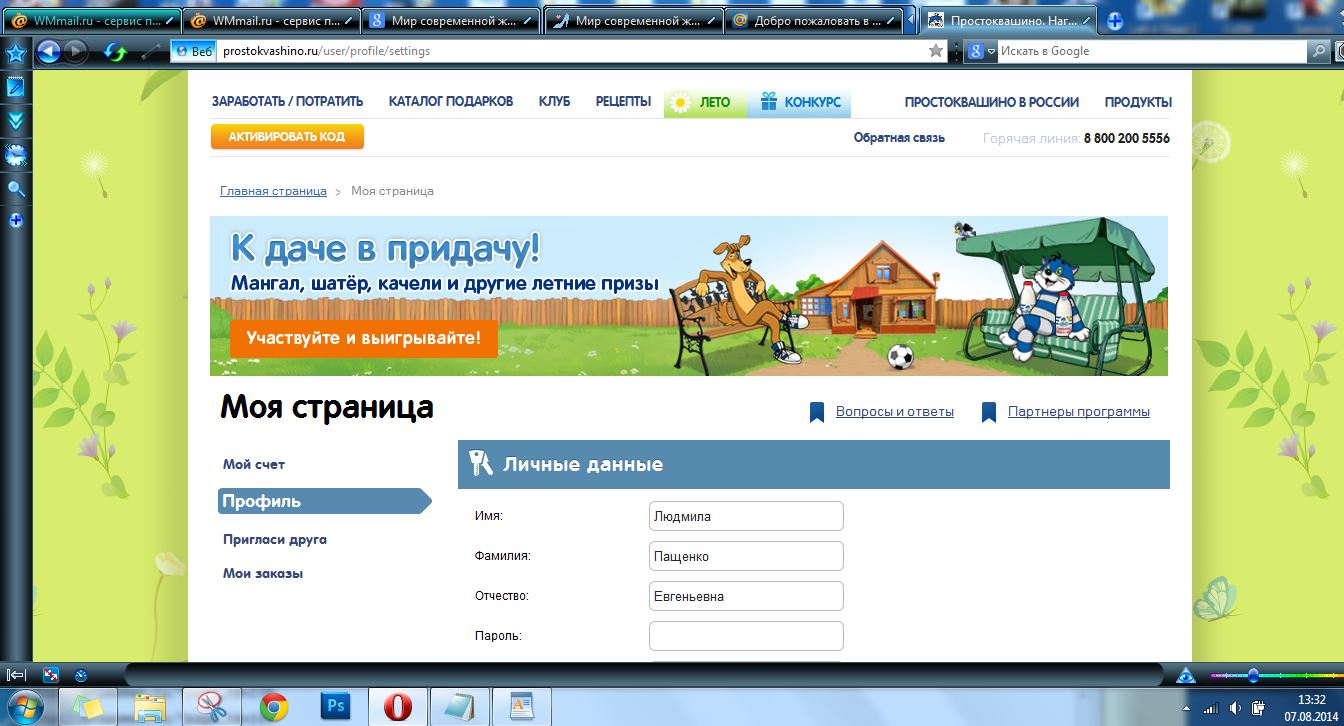Screen dimensions: 1344x726
Task: Click the Opera Link sync status bar icon
Action: [x=52, y=675]
